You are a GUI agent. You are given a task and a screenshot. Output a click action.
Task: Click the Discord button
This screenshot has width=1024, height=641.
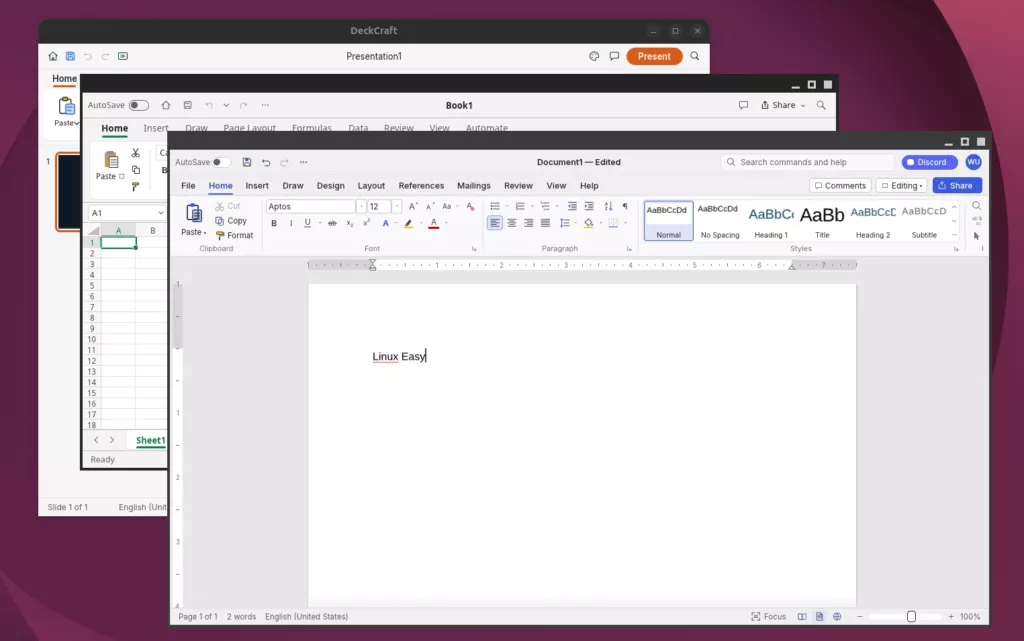pyautogui.click(x=929, y=162)
